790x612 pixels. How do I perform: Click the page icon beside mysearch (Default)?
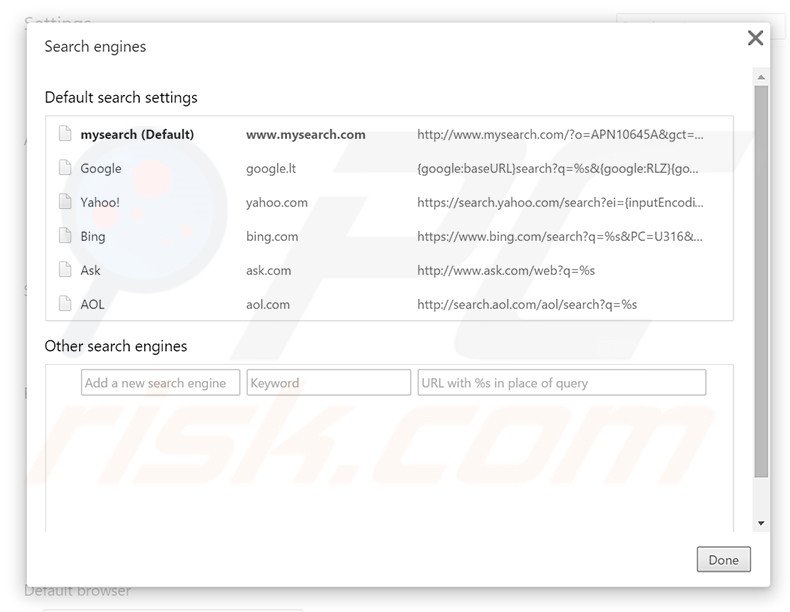click(65, 133)
